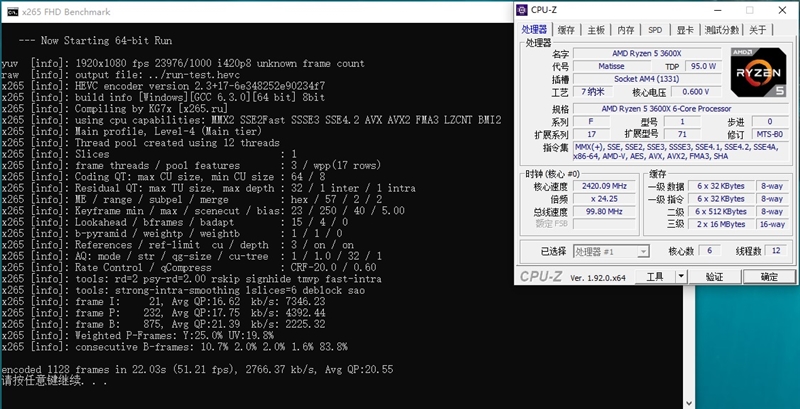Click the 'encoded 1128 frames' result line
Screen dimensions: 800x409
(x=197, y=370)
